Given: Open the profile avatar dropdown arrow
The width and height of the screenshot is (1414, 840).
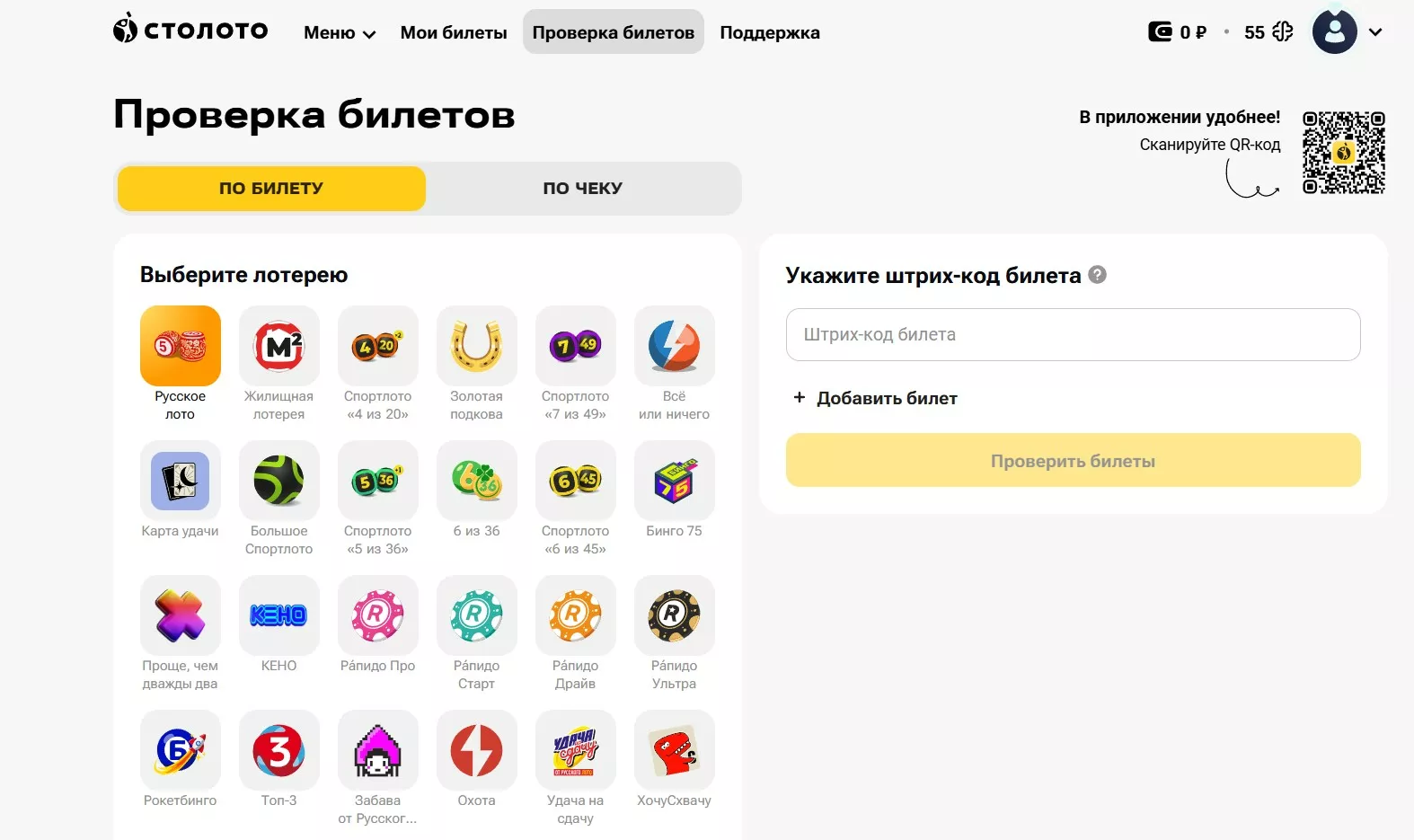Looking at the screenshot, I should point(1374,32).
